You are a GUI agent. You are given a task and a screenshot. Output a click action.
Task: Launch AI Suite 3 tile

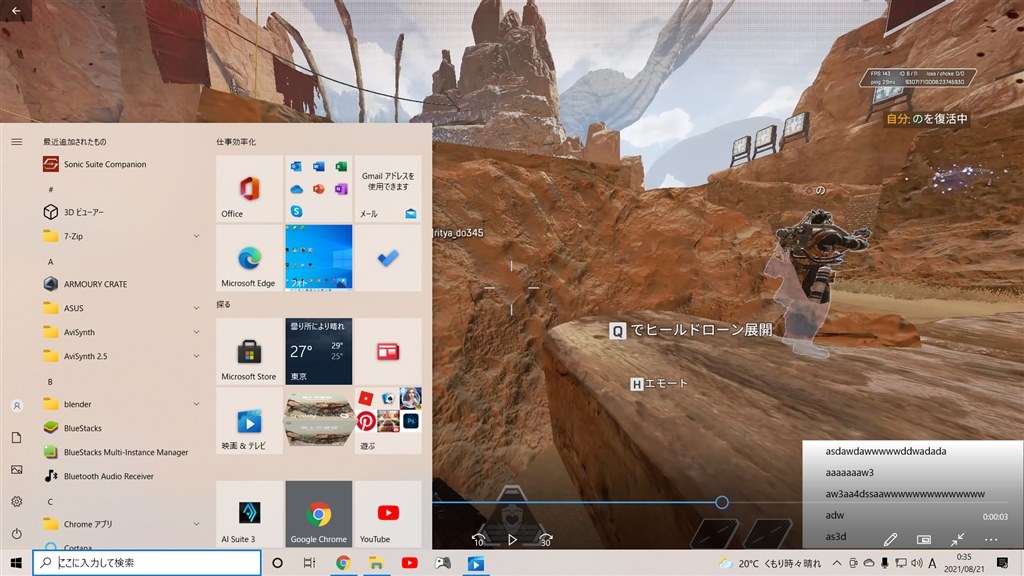pos(249,514)
